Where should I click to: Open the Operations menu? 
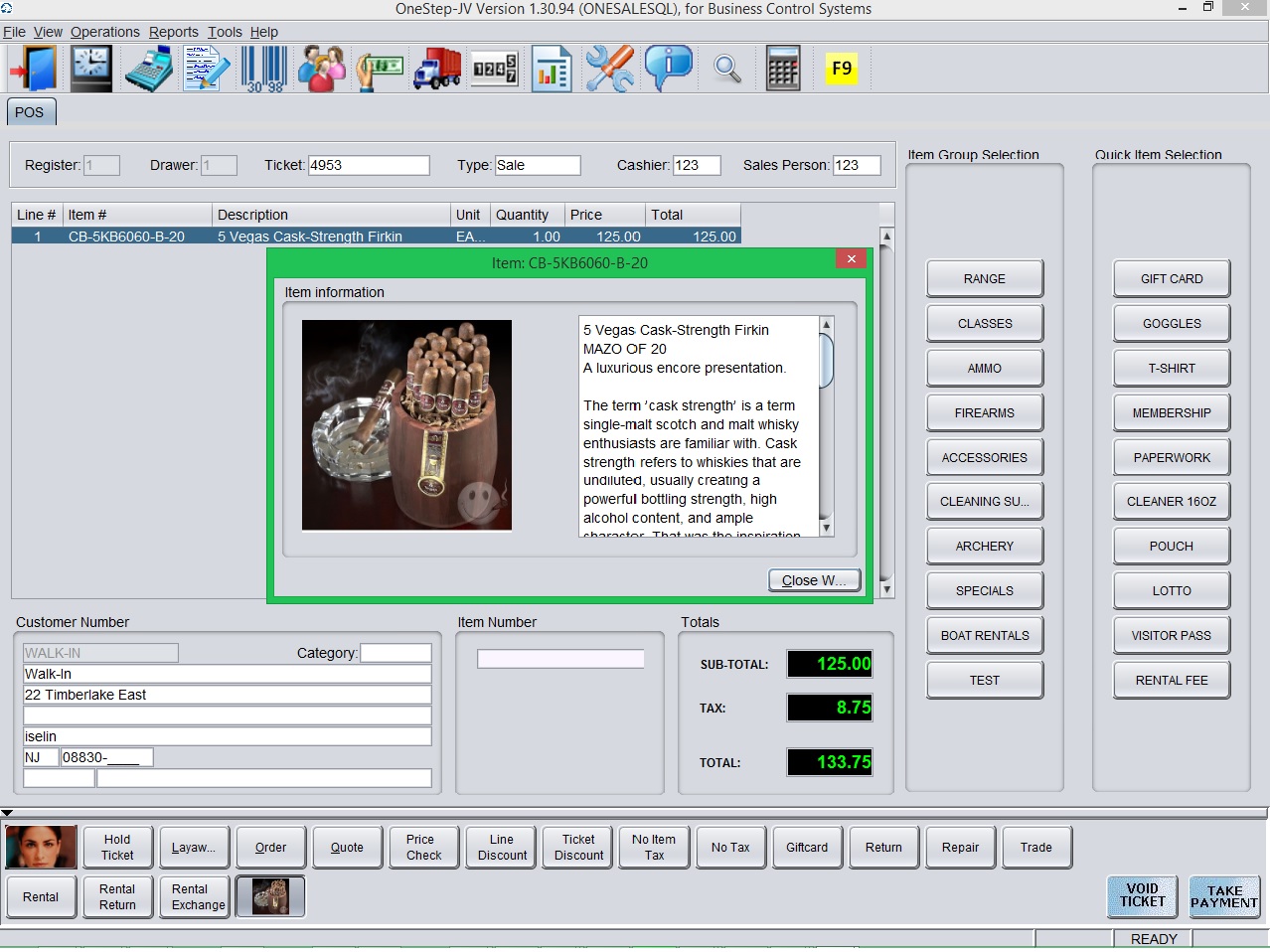pos(104,32)
